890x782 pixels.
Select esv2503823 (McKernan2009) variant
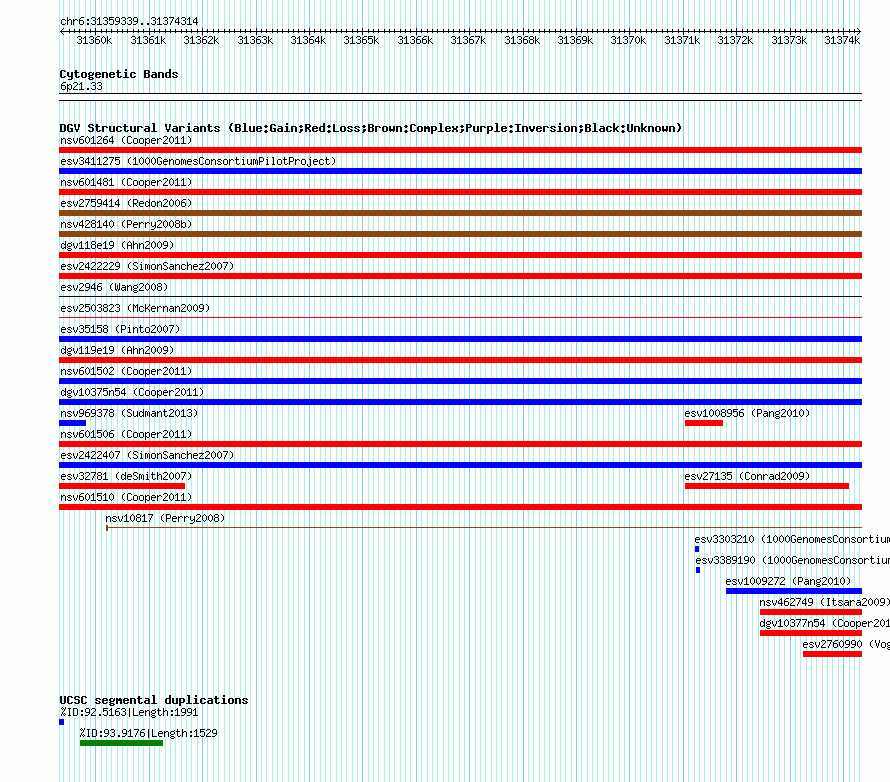click(135, 308)
